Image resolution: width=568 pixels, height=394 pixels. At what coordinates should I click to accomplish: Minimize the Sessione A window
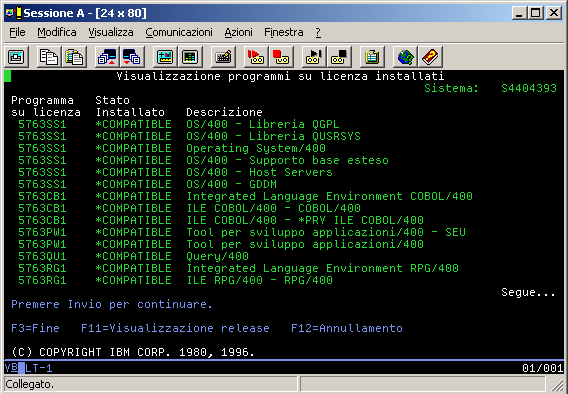[x=520, y=13]
